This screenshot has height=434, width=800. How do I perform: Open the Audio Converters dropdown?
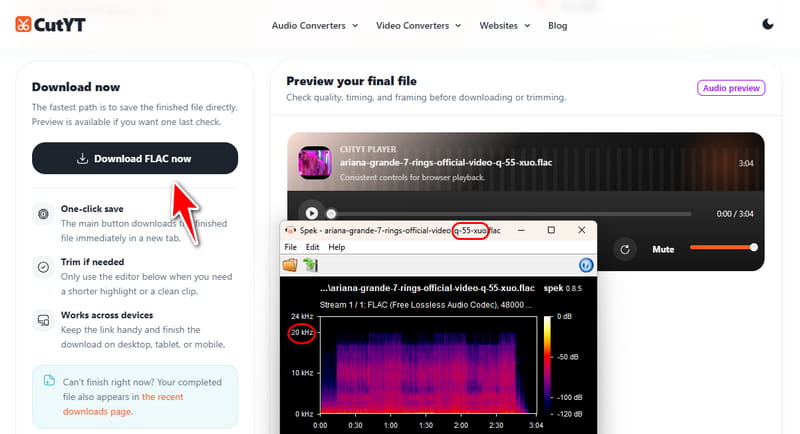tap(315, 25)
